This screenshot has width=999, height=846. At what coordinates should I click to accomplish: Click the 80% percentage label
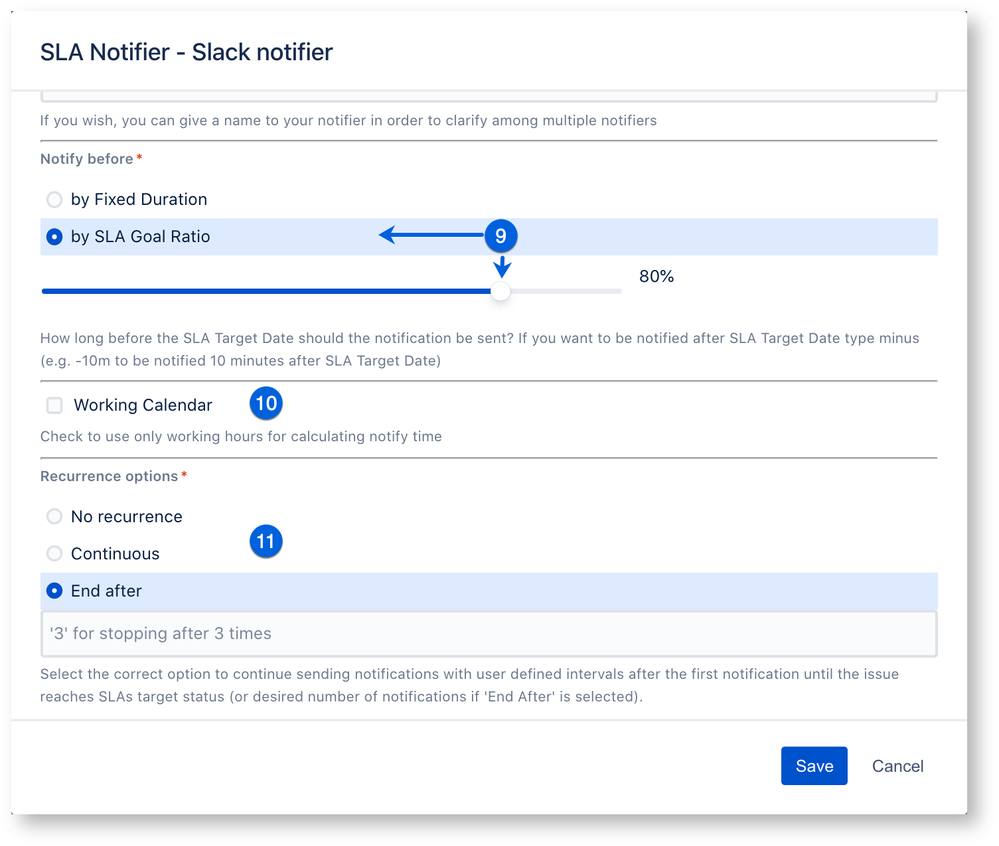click(x=656, y=276)
